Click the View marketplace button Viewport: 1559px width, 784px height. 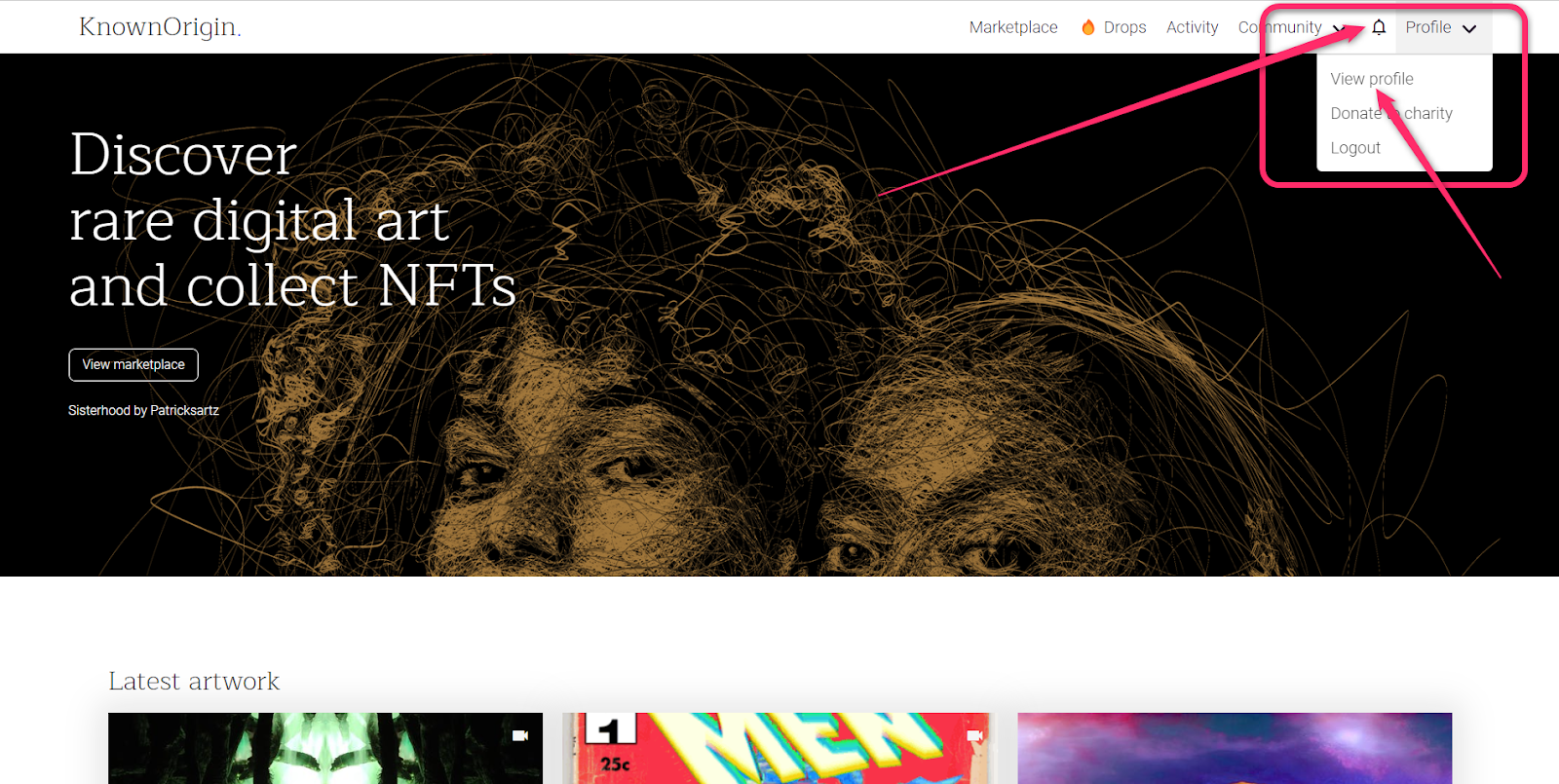coord(133,364)
